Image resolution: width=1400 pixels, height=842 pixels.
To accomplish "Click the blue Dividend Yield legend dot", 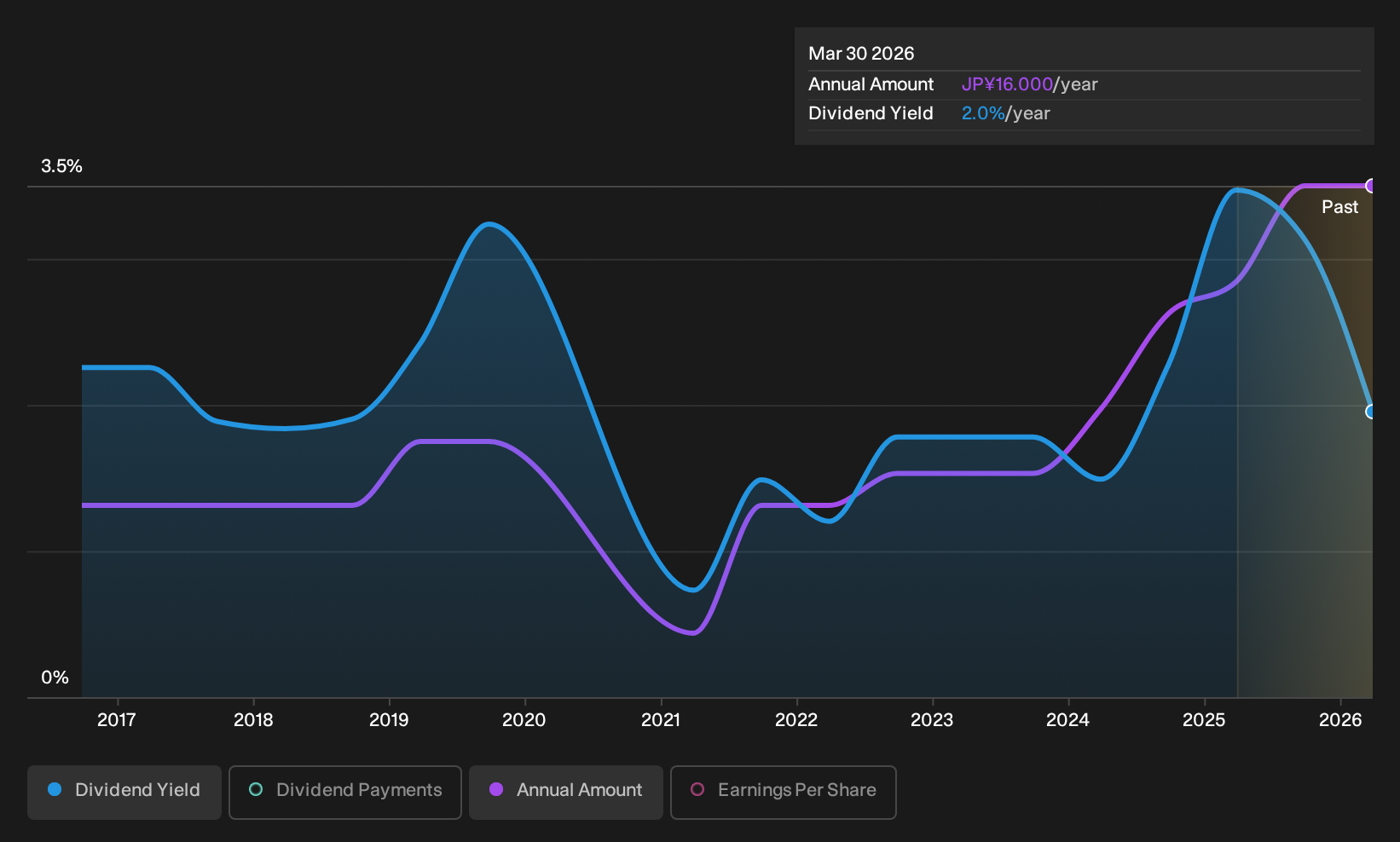I will [x=55, y=789].
